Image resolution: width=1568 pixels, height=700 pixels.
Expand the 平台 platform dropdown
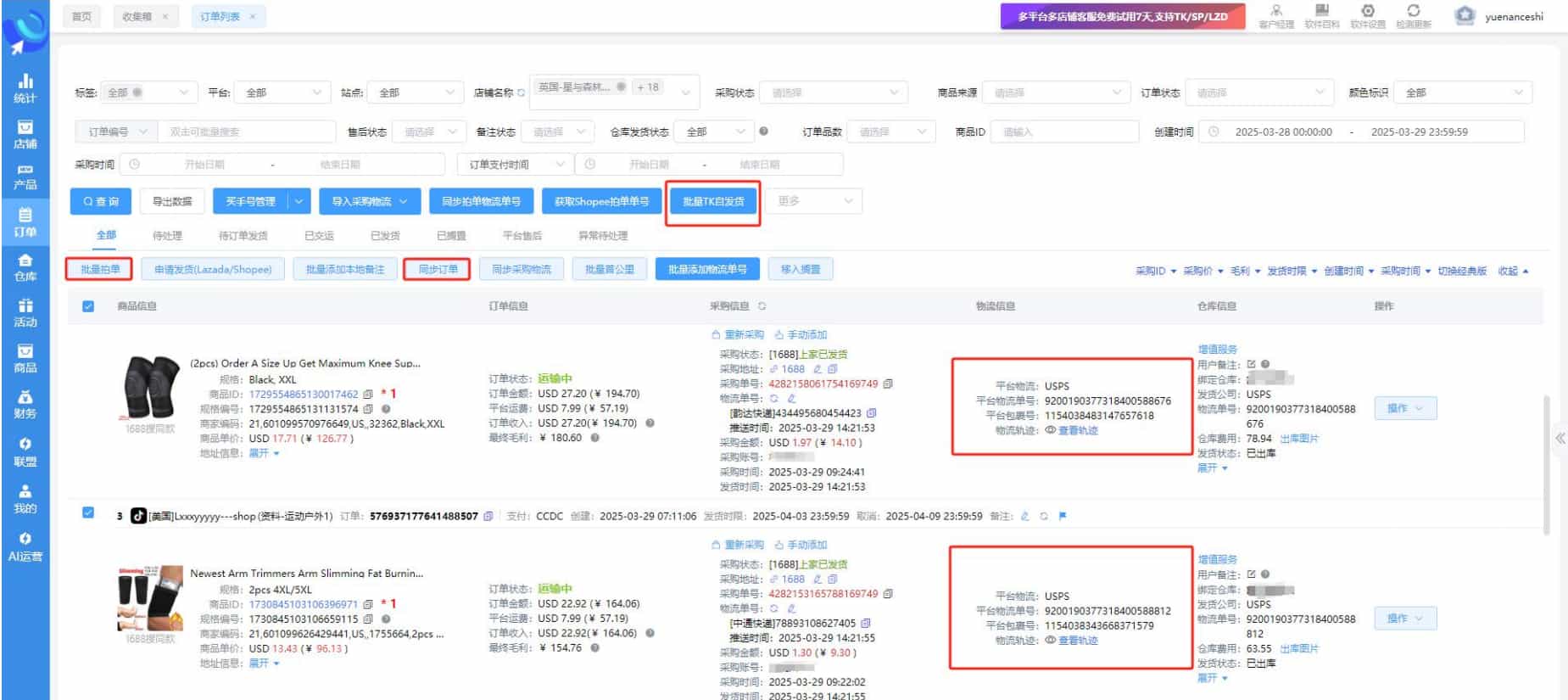(x=282, y=92)
